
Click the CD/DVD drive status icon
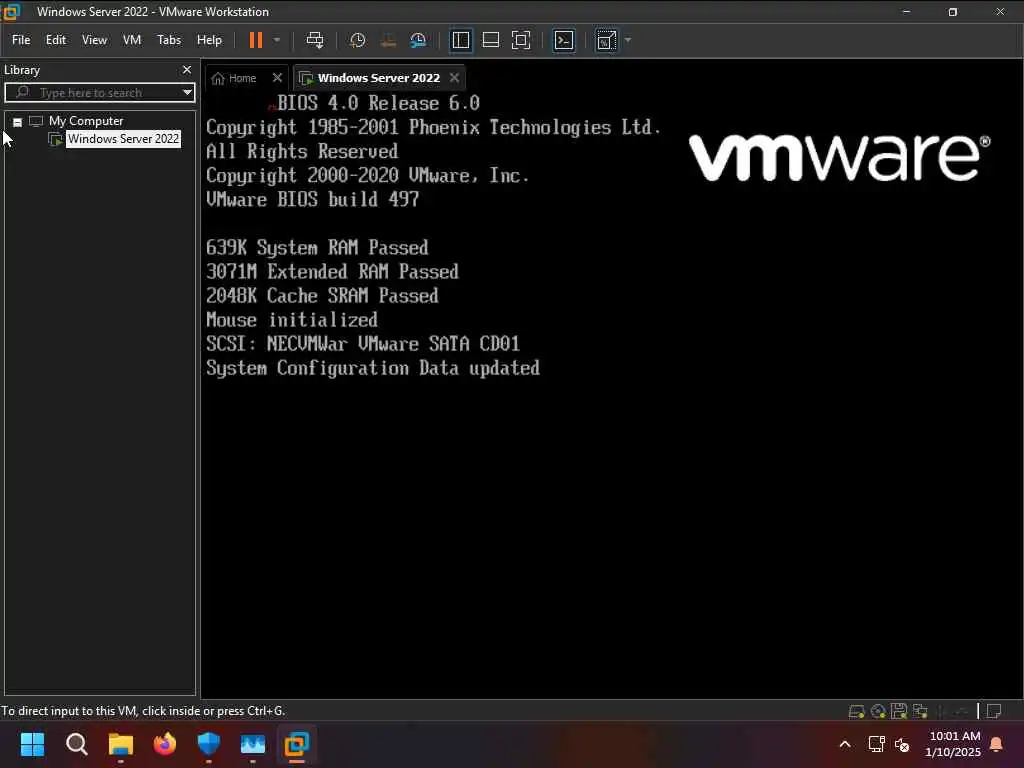(878, 711)
